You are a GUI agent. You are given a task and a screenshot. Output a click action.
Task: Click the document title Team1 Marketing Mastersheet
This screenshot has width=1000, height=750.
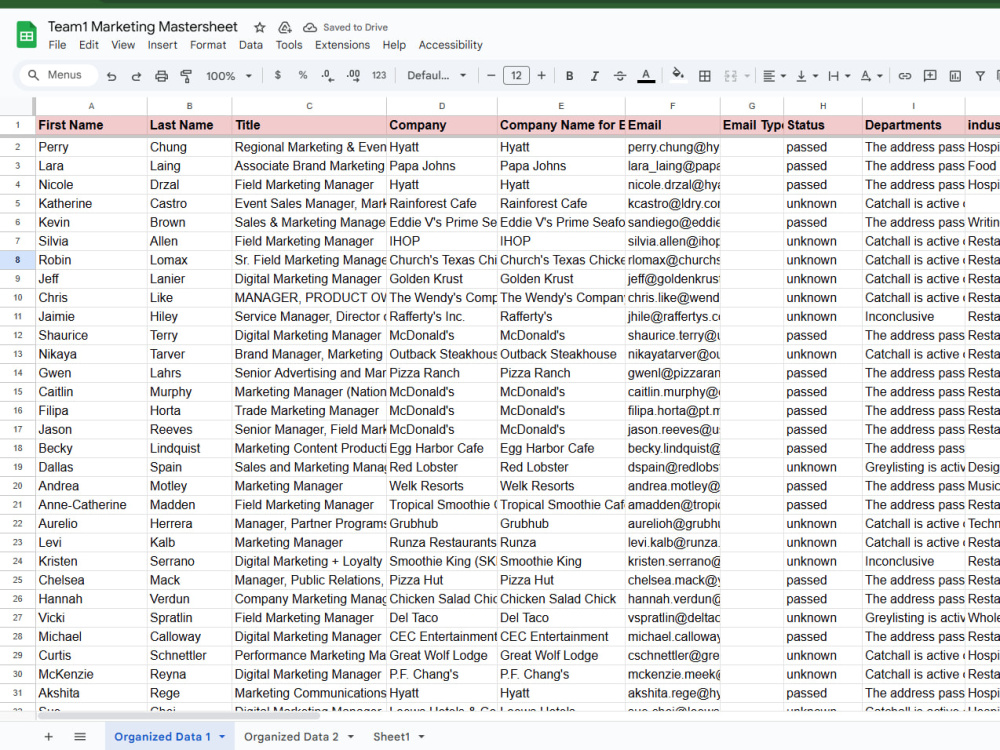coord(143,27)
